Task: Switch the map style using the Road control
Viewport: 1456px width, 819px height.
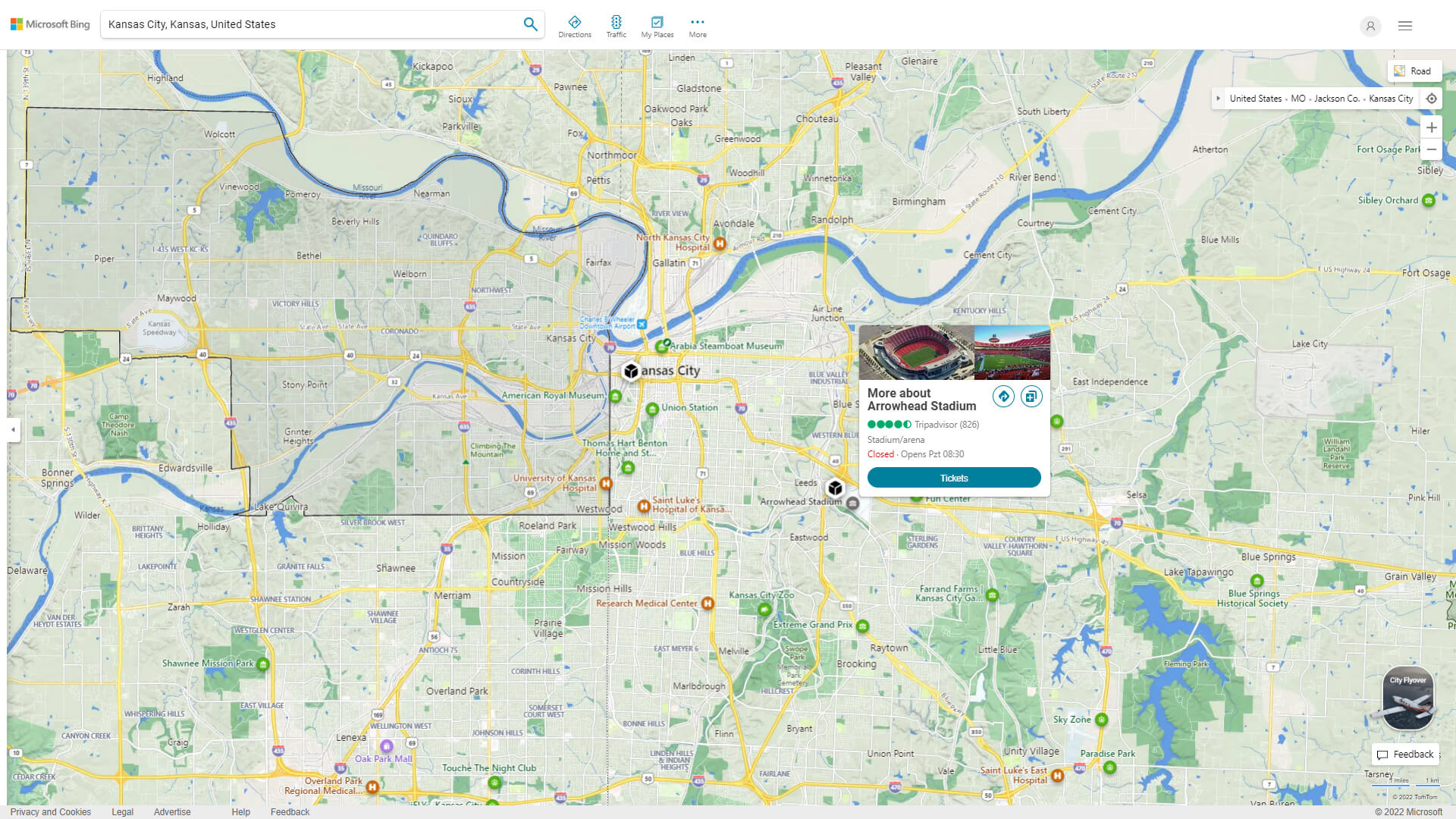Action: coord(1415,70)
